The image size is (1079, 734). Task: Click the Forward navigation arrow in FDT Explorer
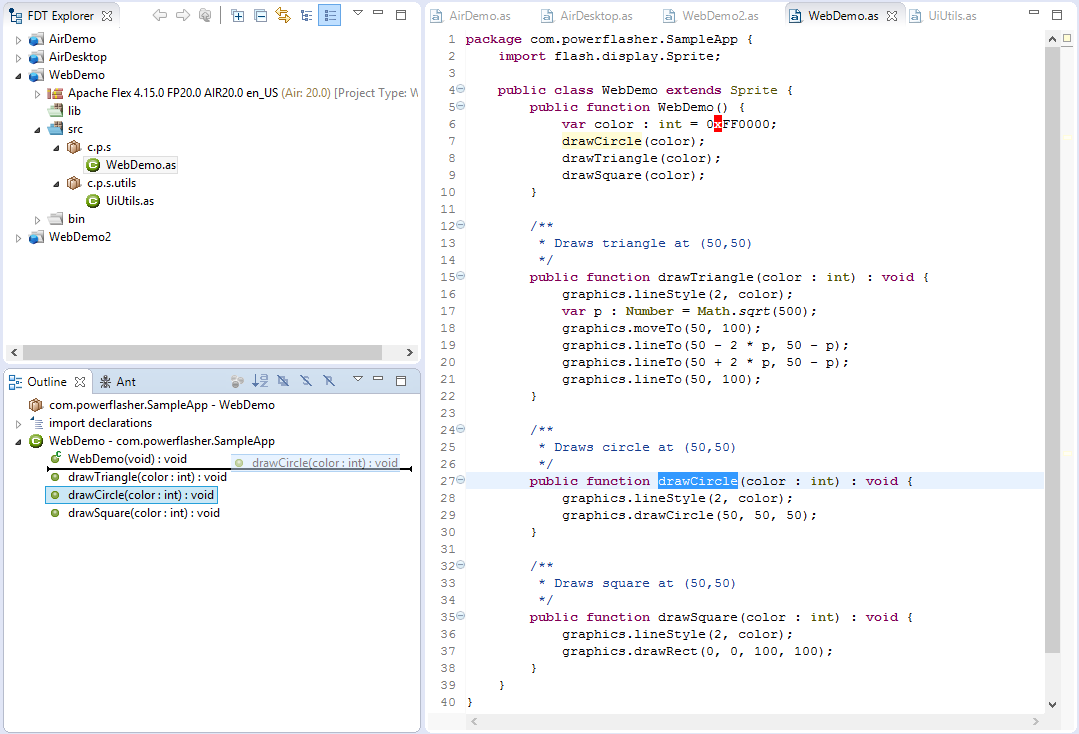[182, 14]
